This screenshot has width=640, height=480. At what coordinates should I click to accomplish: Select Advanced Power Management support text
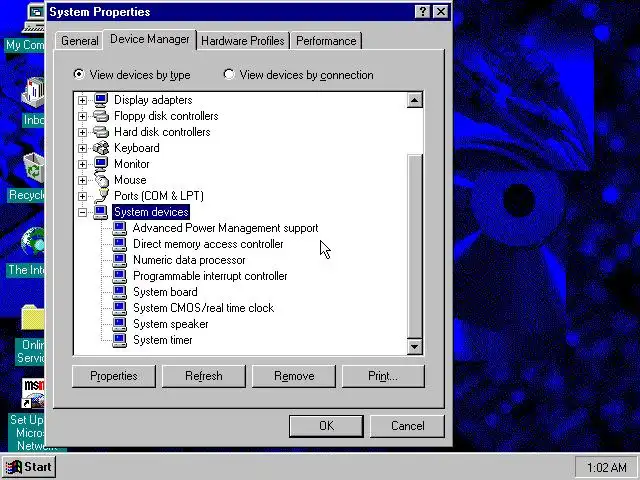(226, 228)
